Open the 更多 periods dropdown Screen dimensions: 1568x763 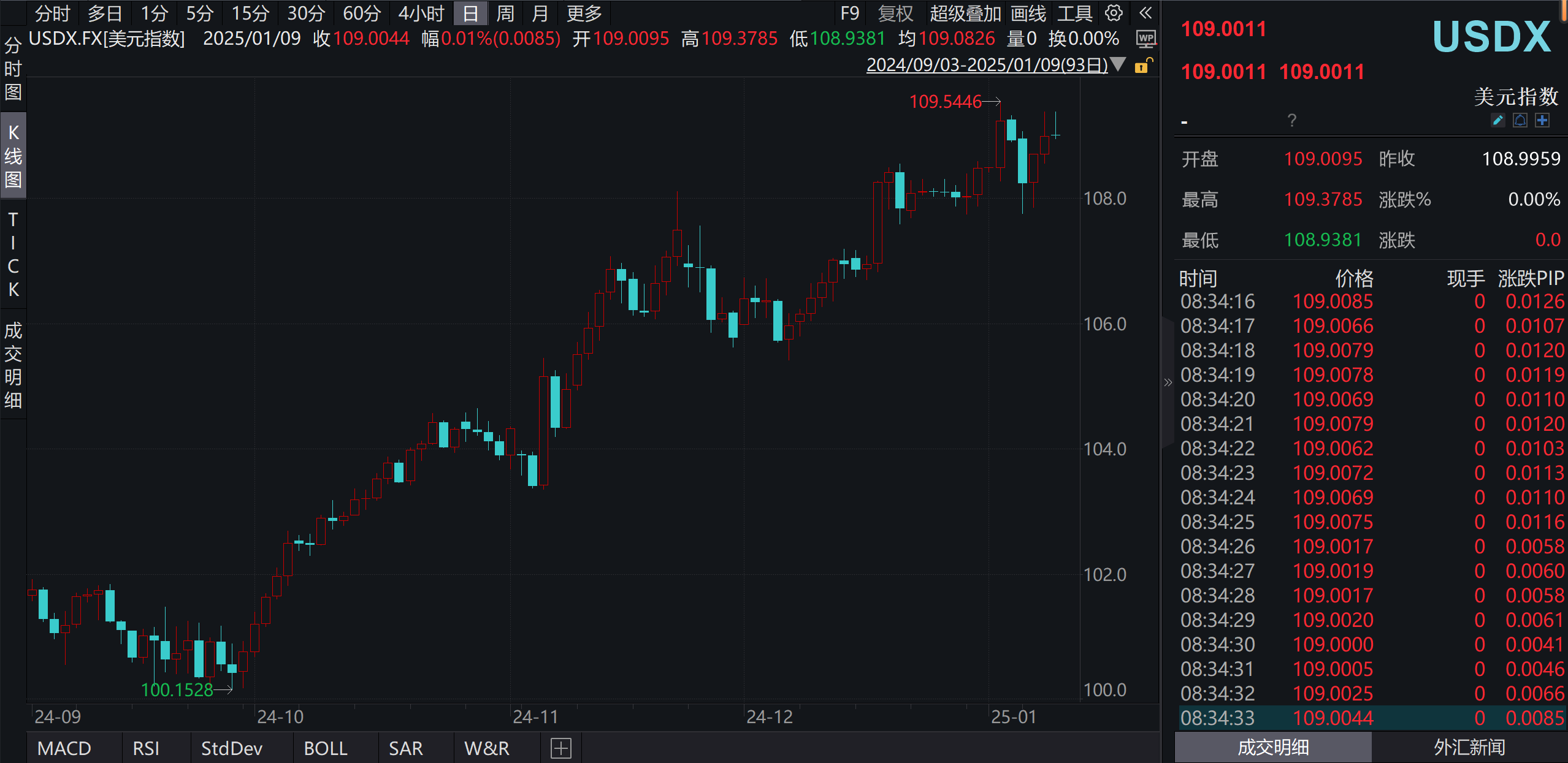[x=583, y=13]
